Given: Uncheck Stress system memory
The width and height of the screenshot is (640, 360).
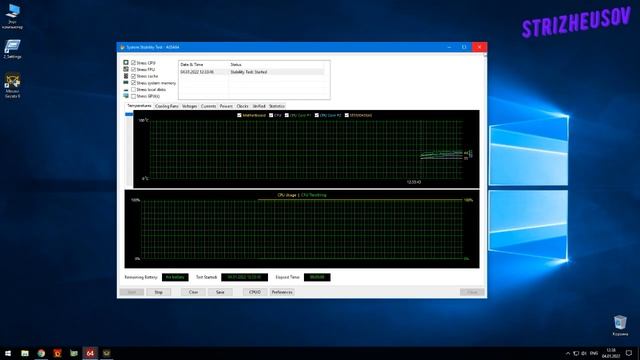Looking at the screenshot, I should (133, 83).
